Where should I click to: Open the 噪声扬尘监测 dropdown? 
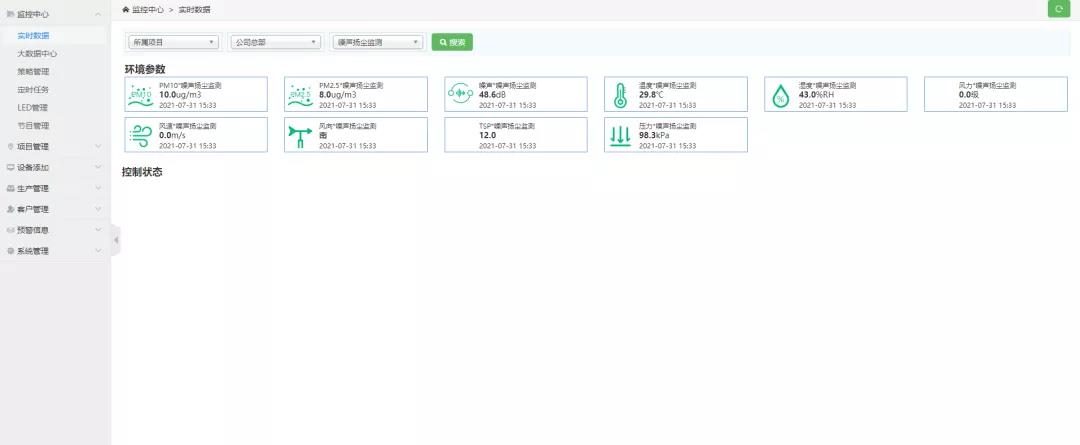(378, 42)
